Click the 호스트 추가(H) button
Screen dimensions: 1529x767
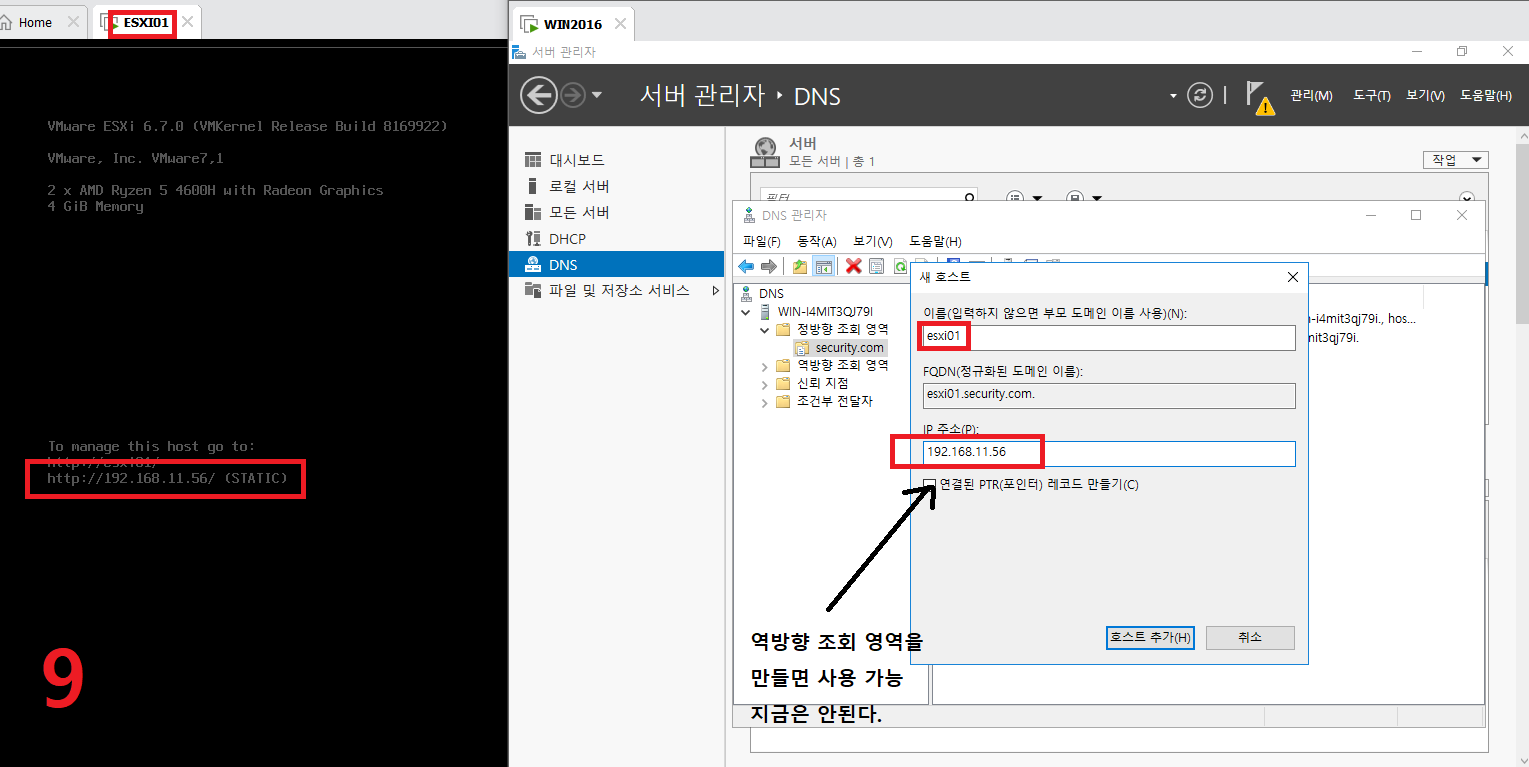1150,638
